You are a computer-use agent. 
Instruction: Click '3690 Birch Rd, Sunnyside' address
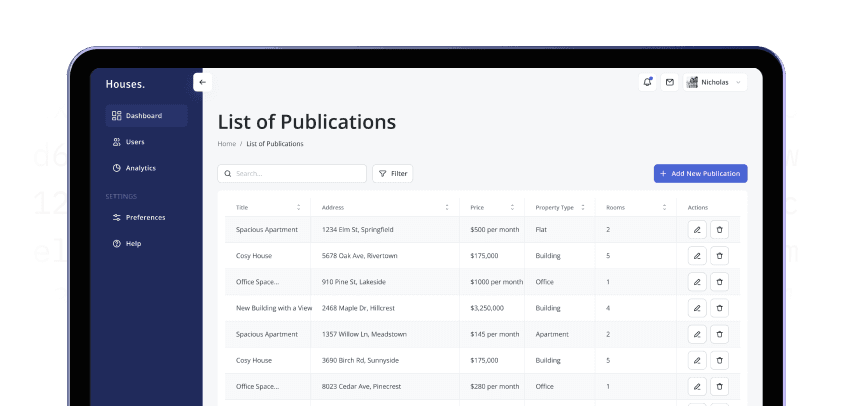(360, 360)
